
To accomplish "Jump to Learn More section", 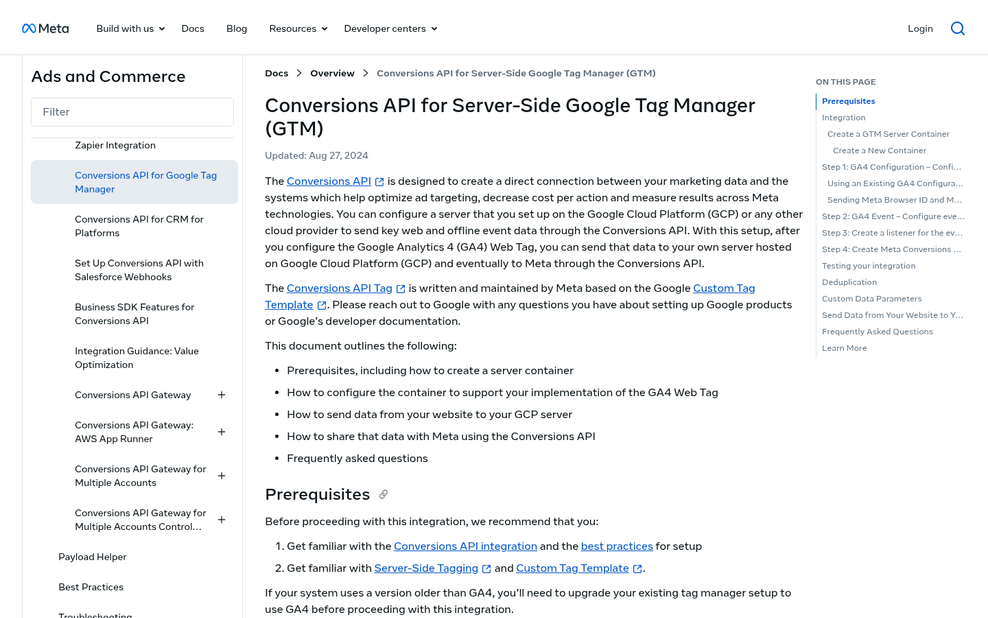I will point(844,348).
